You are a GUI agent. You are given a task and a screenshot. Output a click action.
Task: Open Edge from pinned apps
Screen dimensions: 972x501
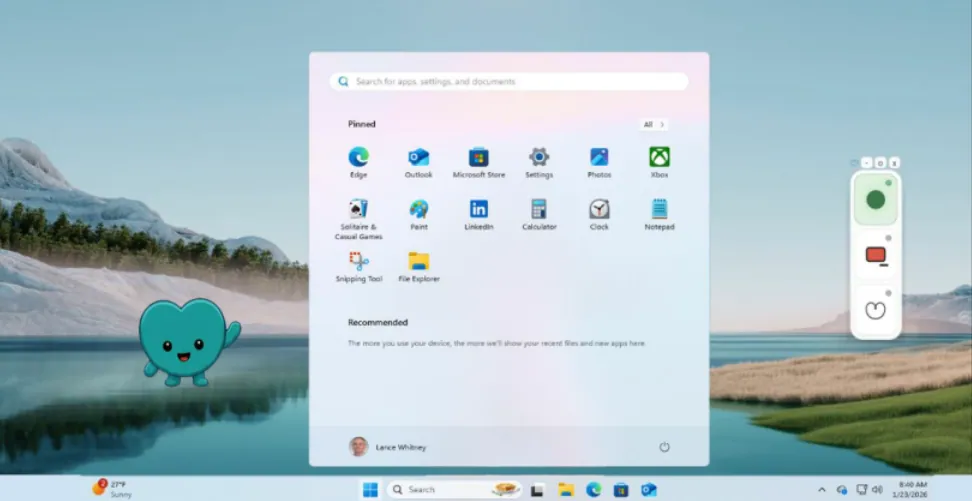click(x=358, y=162)
